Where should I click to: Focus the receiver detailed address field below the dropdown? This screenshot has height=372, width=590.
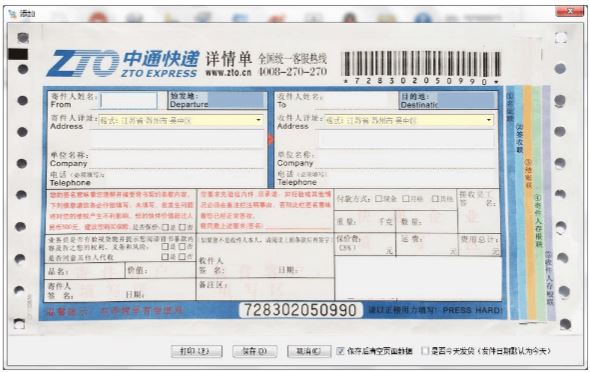pyautogui.click(x=406, y=140)
